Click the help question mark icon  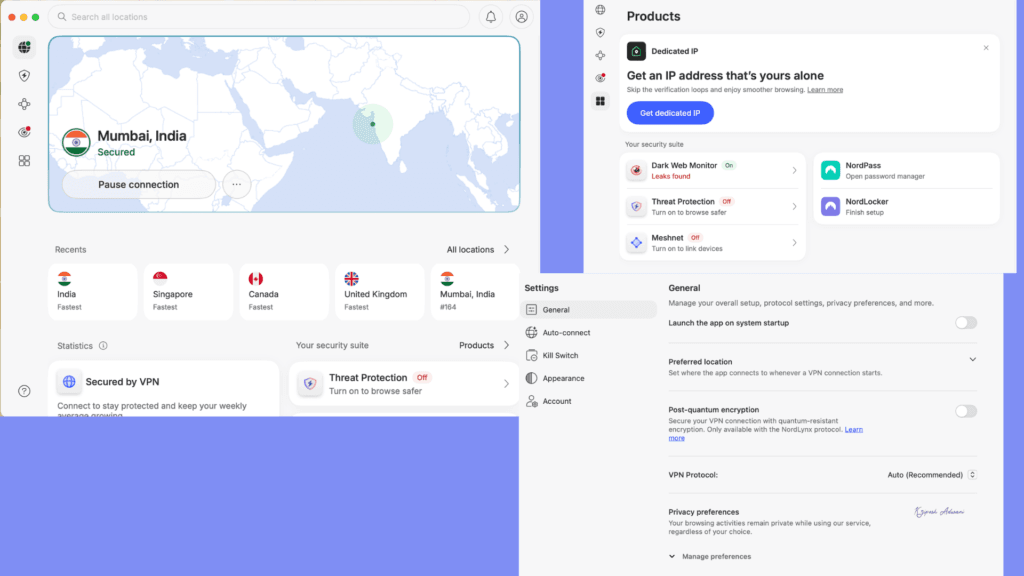(24, 391)
